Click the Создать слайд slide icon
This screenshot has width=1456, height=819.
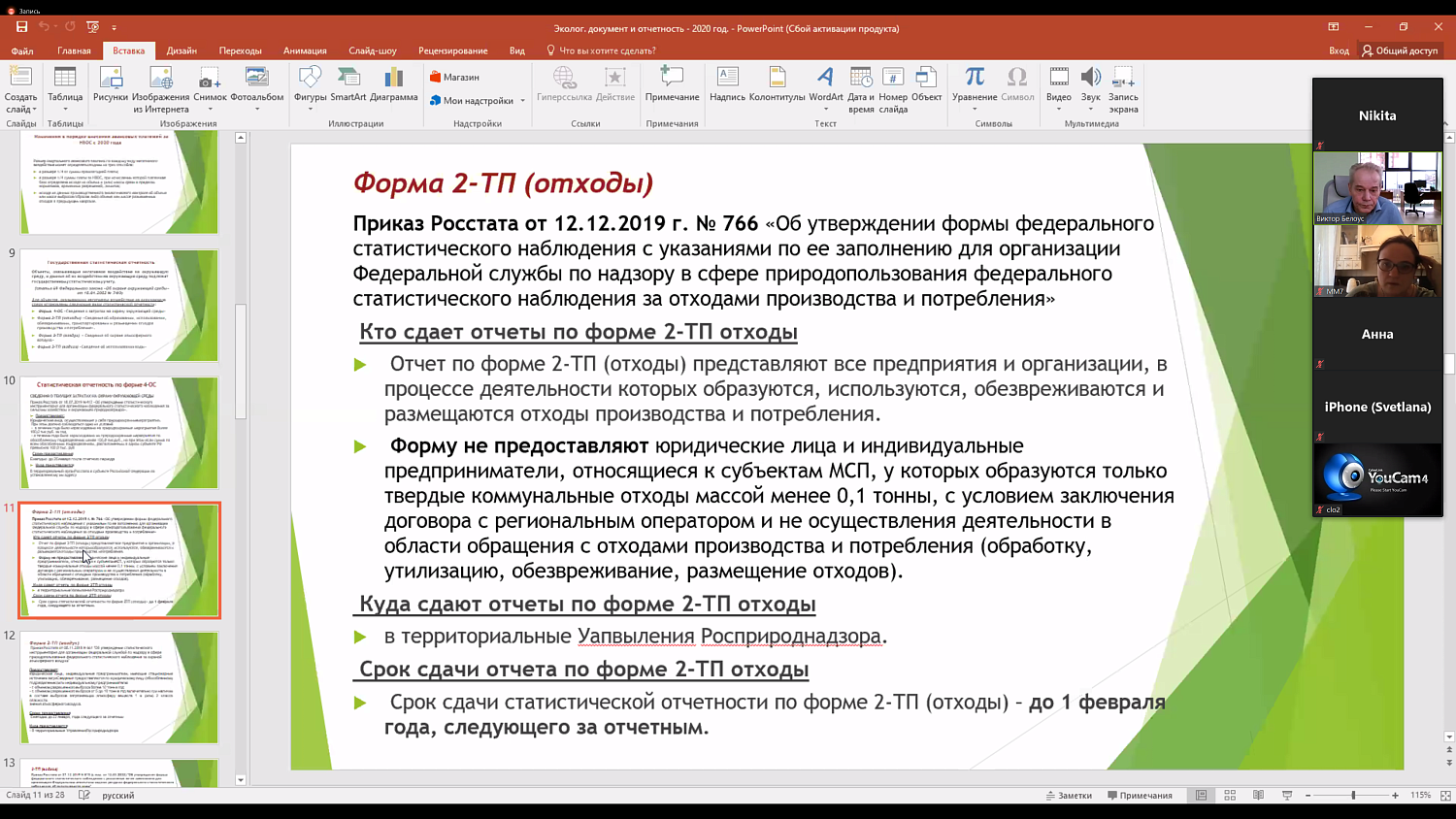[20, 78]
